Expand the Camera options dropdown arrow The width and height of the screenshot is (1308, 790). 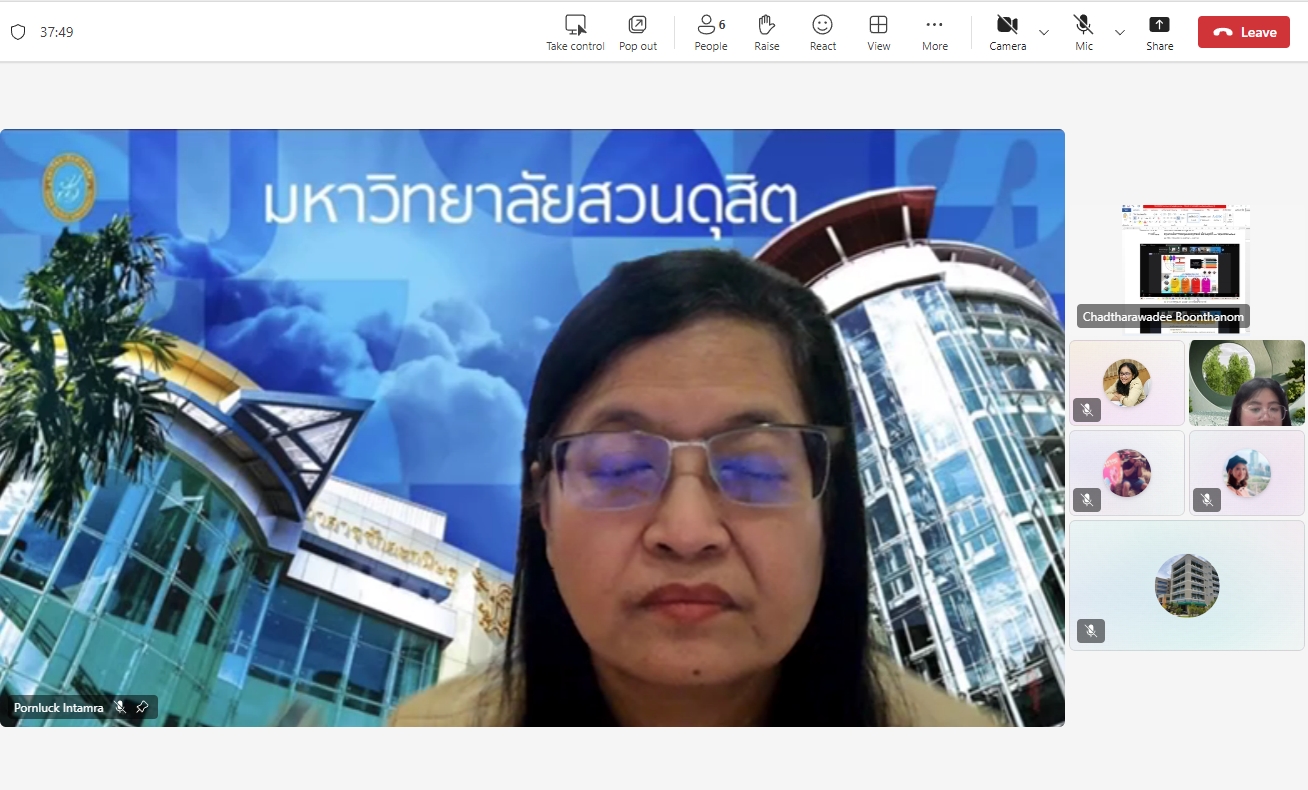[1044, 32]
